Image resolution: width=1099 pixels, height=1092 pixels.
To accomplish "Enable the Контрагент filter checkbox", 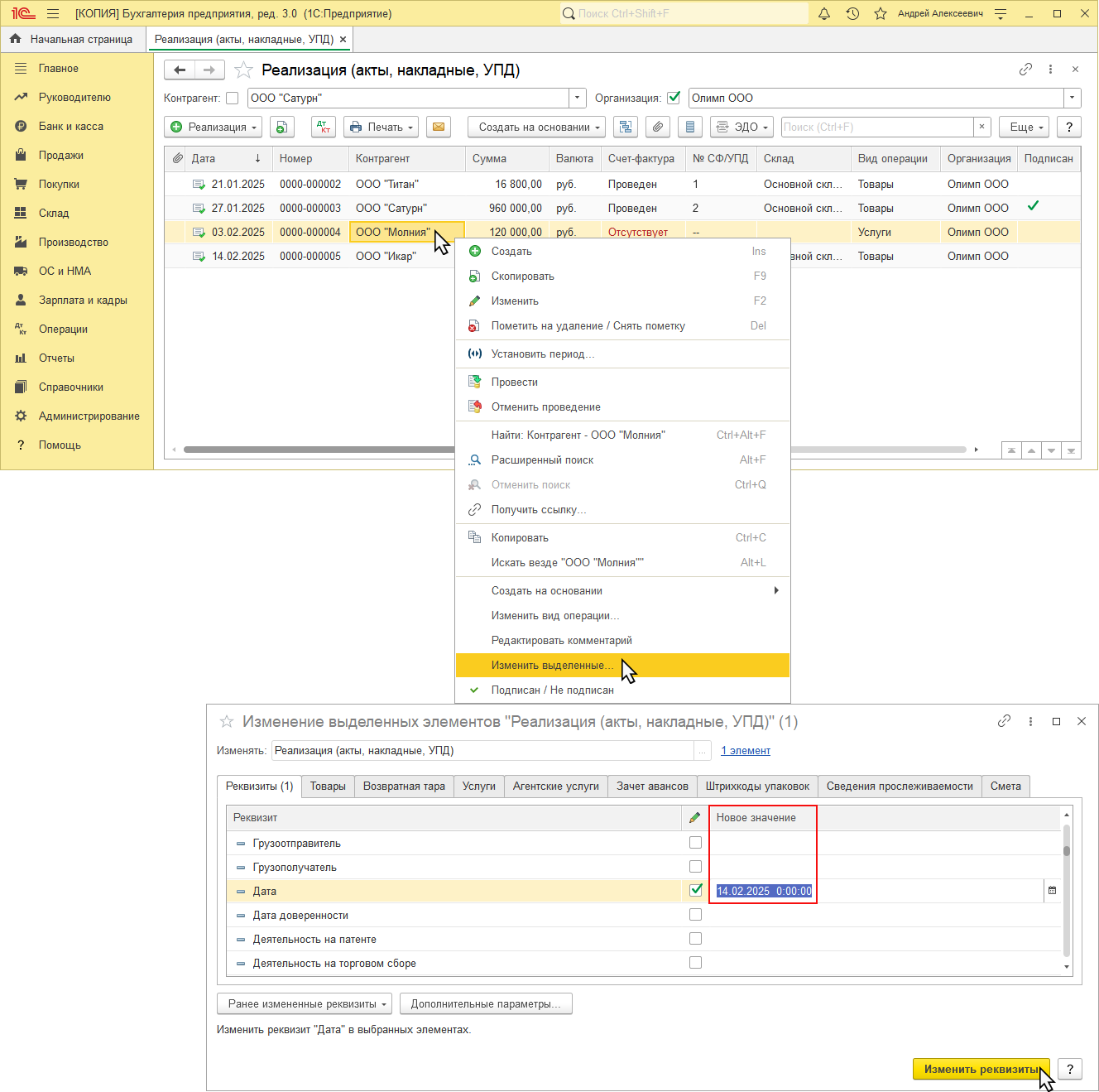I will pyautogui.click(x=233, y=98).
